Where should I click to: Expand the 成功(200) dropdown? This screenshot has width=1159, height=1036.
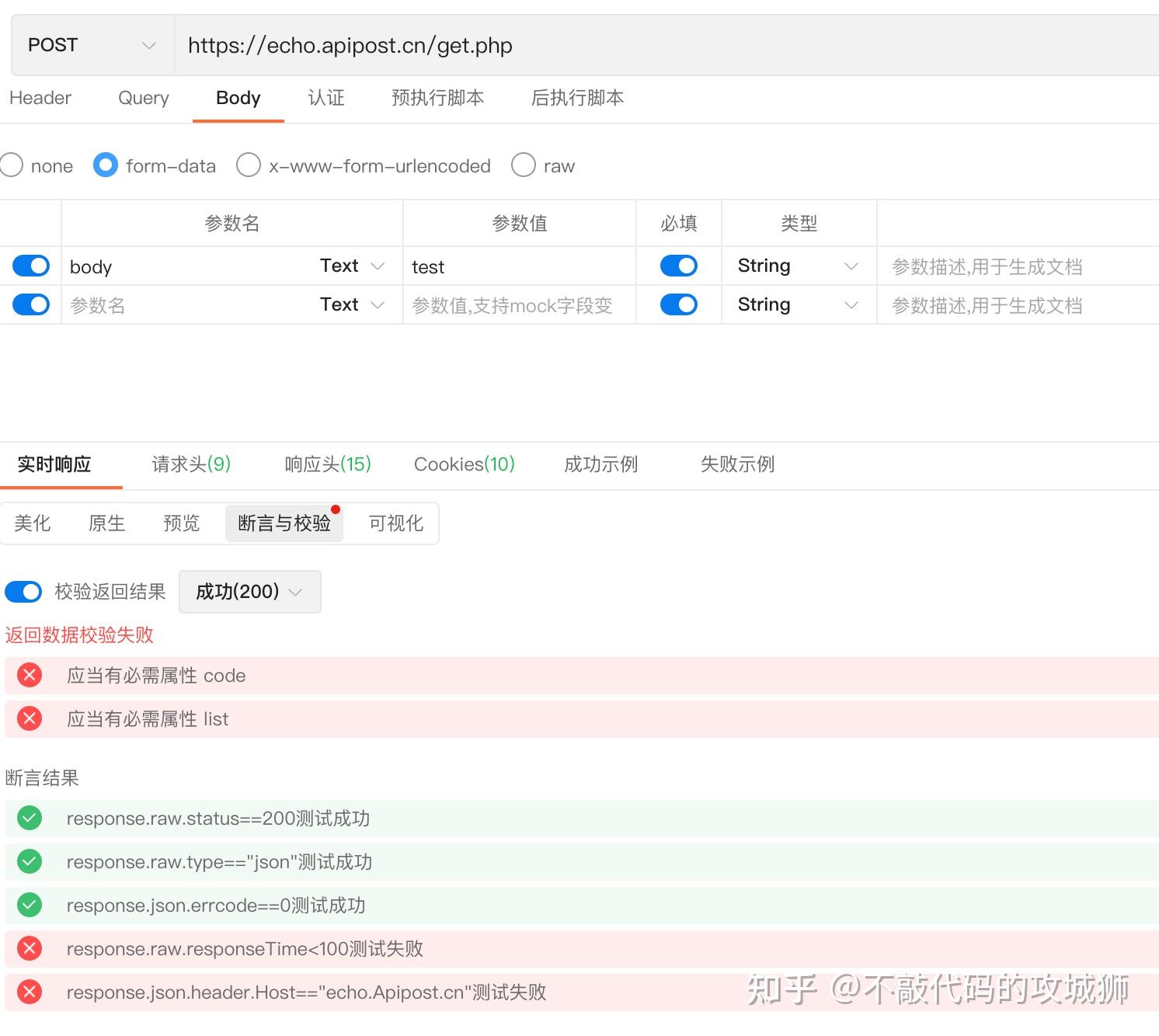tap(249, 592)
